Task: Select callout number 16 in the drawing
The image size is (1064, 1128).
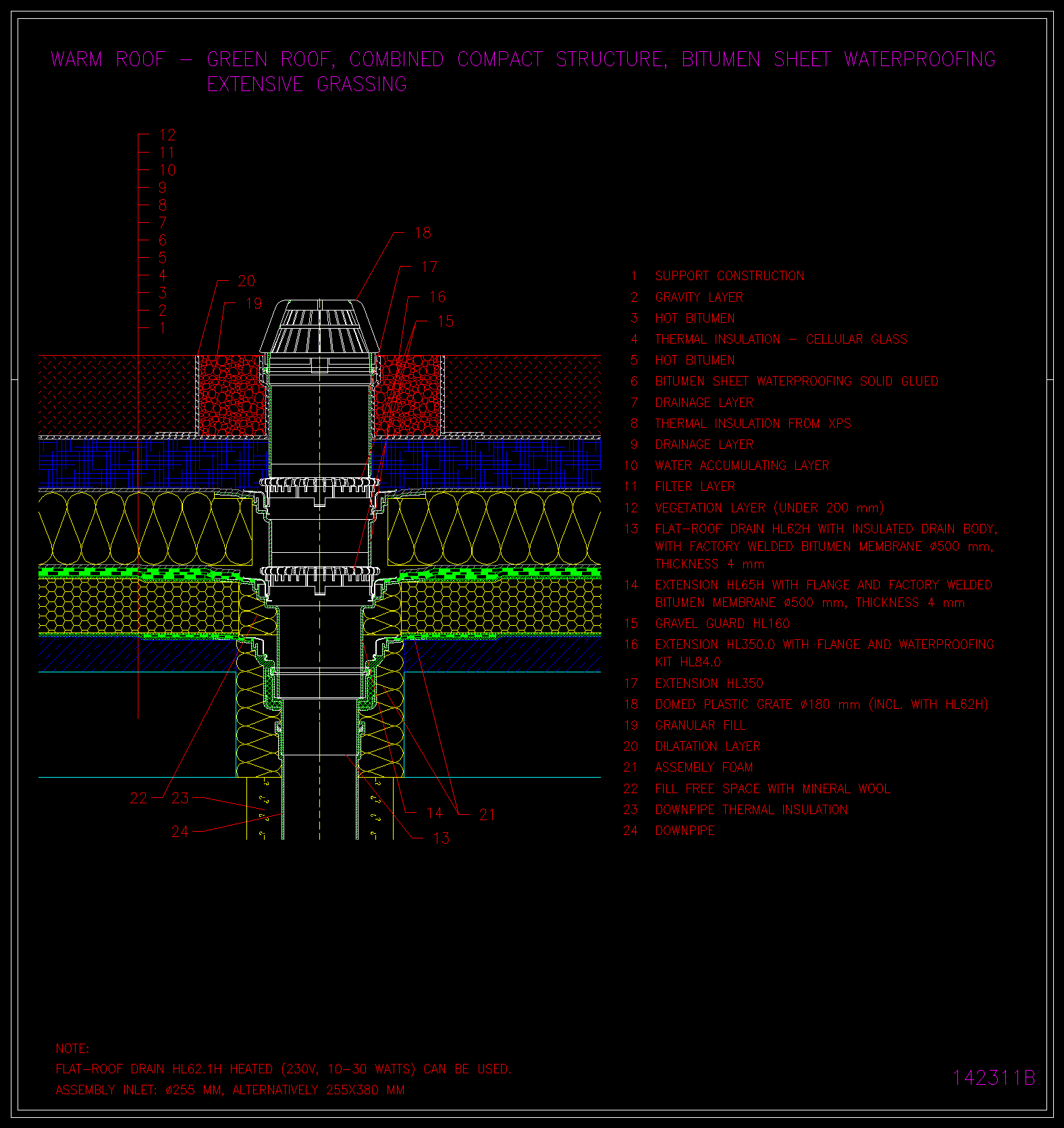Action: [437, 297]
